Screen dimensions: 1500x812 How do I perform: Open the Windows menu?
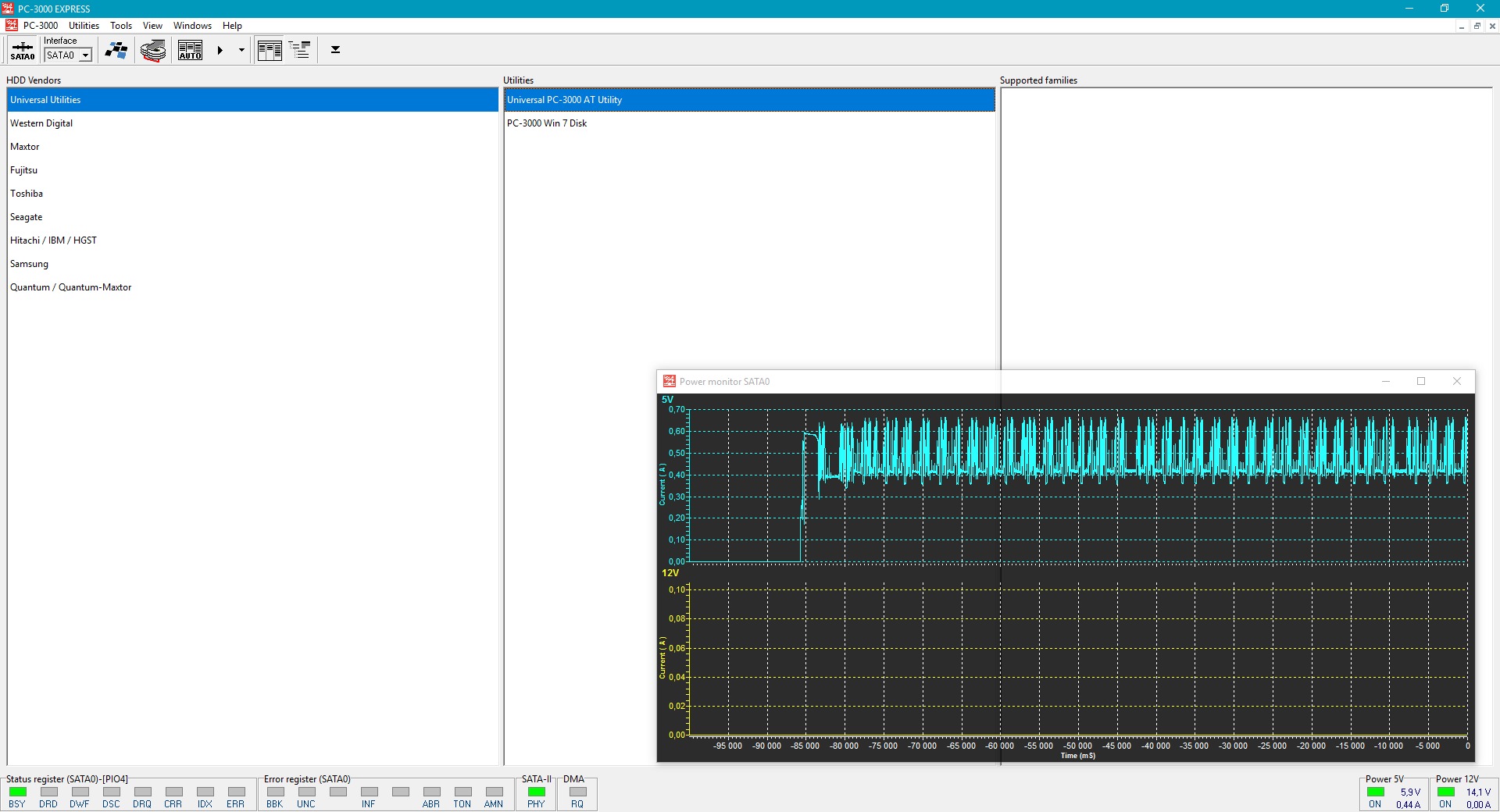192,26
